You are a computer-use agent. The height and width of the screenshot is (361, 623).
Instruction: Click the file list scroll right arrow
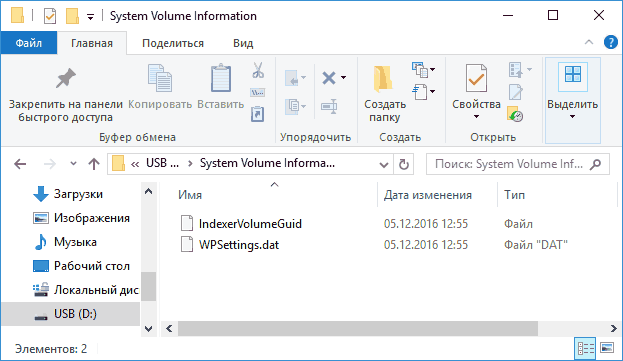pyautogui.click(x=613, y=328)
